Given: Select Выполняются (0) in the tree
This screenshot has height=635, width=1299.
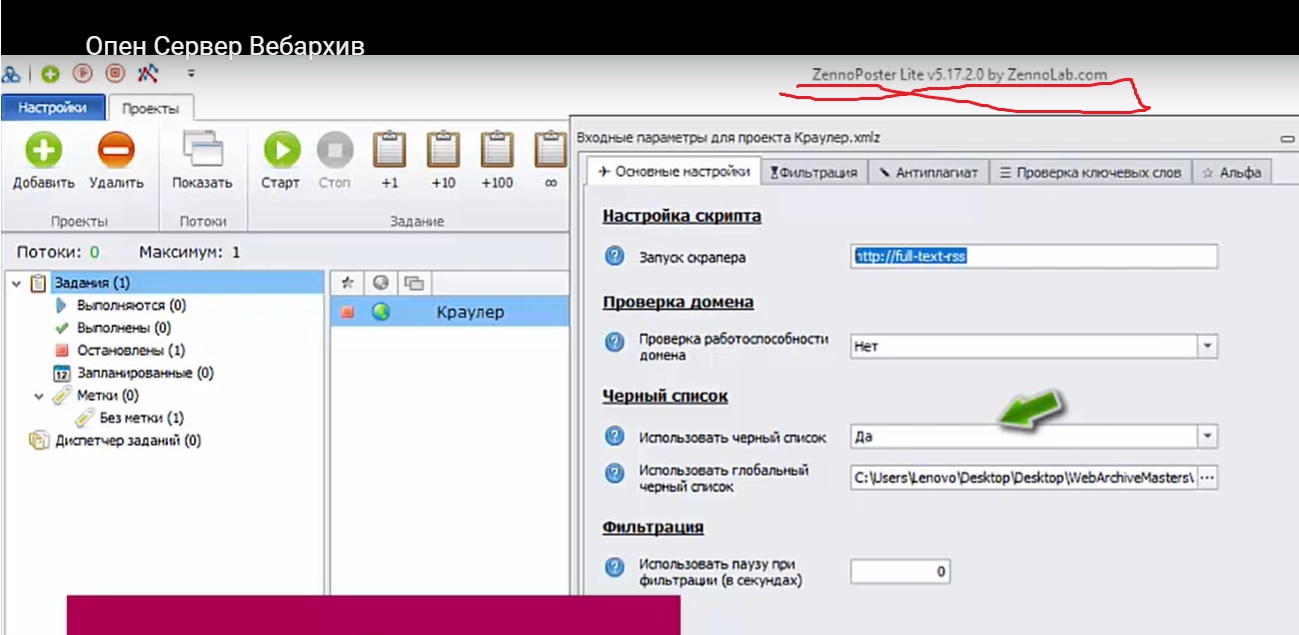Looking at the screenshot, I should click(131, 306).
